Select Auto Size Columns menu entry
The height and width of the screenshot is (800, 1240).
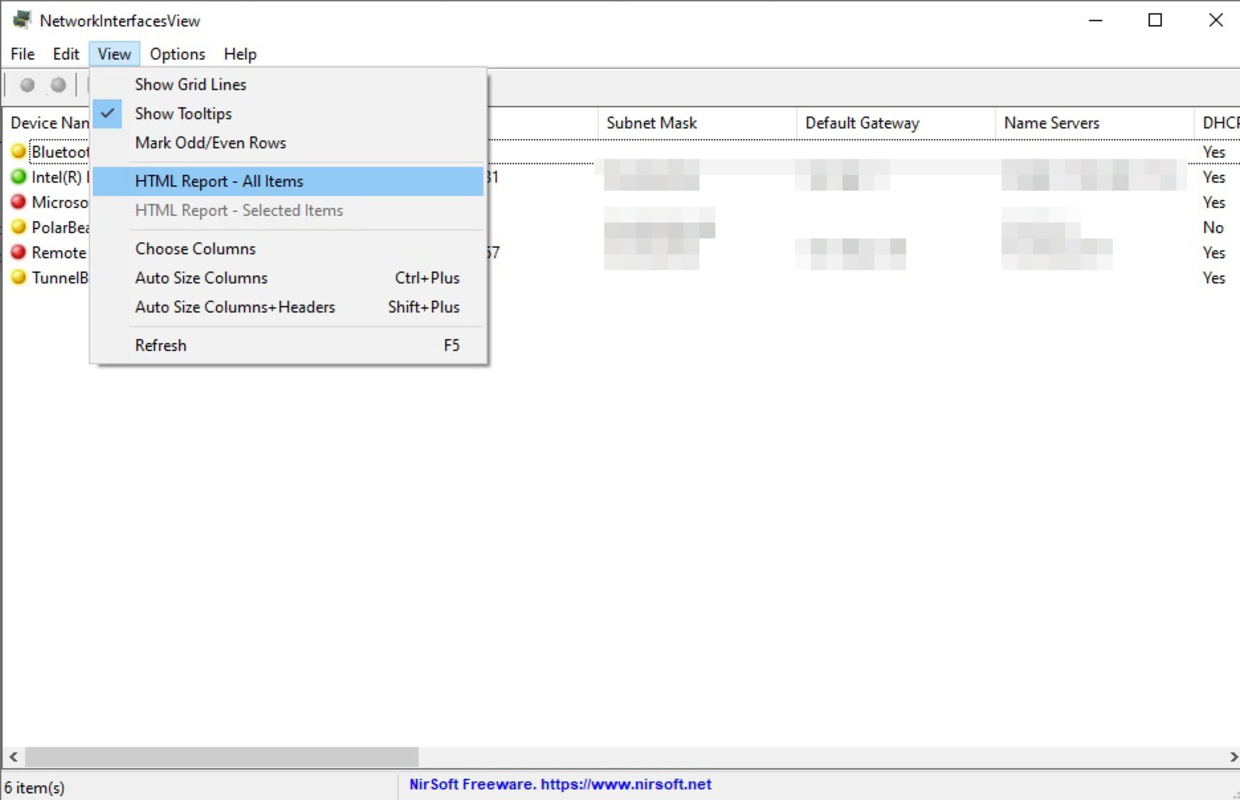pyautogui.click(x=288, y=278)
